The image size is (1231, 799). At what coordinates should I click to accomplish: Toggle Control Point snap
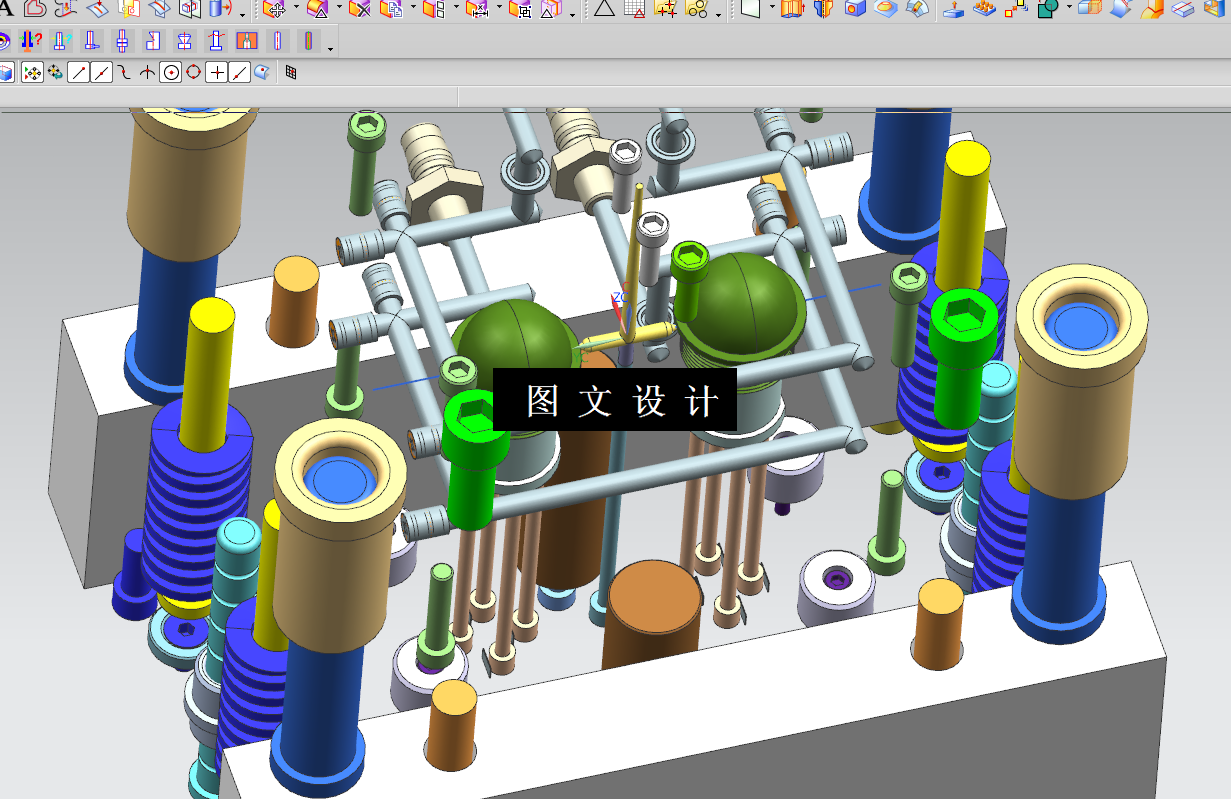coord(124,72)
